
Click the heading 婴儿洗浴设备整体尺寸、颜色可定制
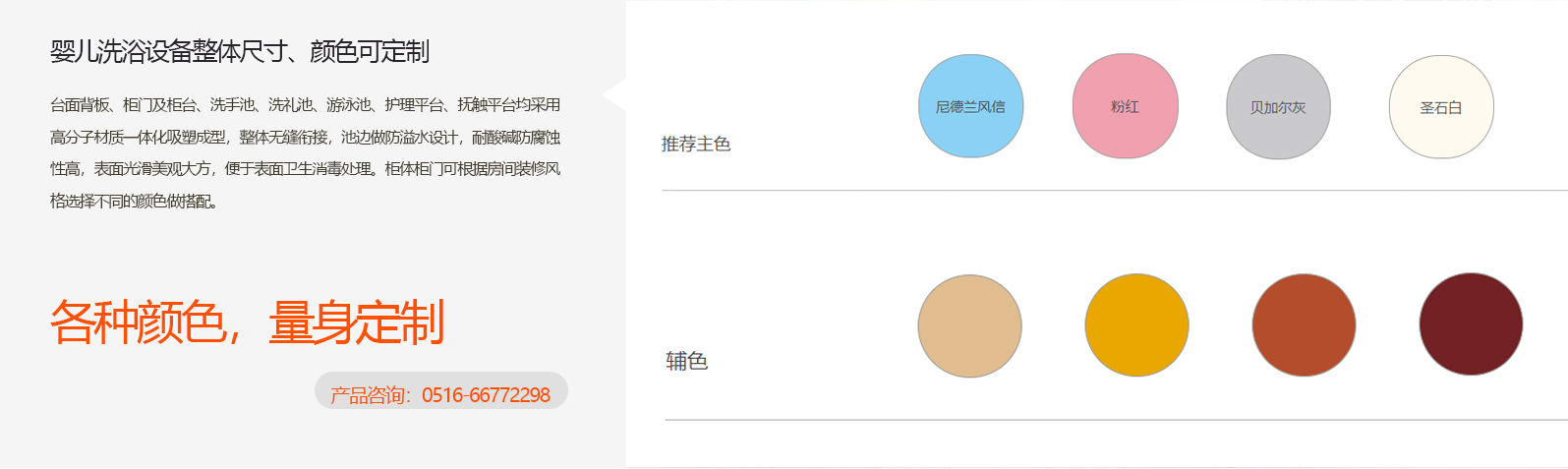[240, 52]
